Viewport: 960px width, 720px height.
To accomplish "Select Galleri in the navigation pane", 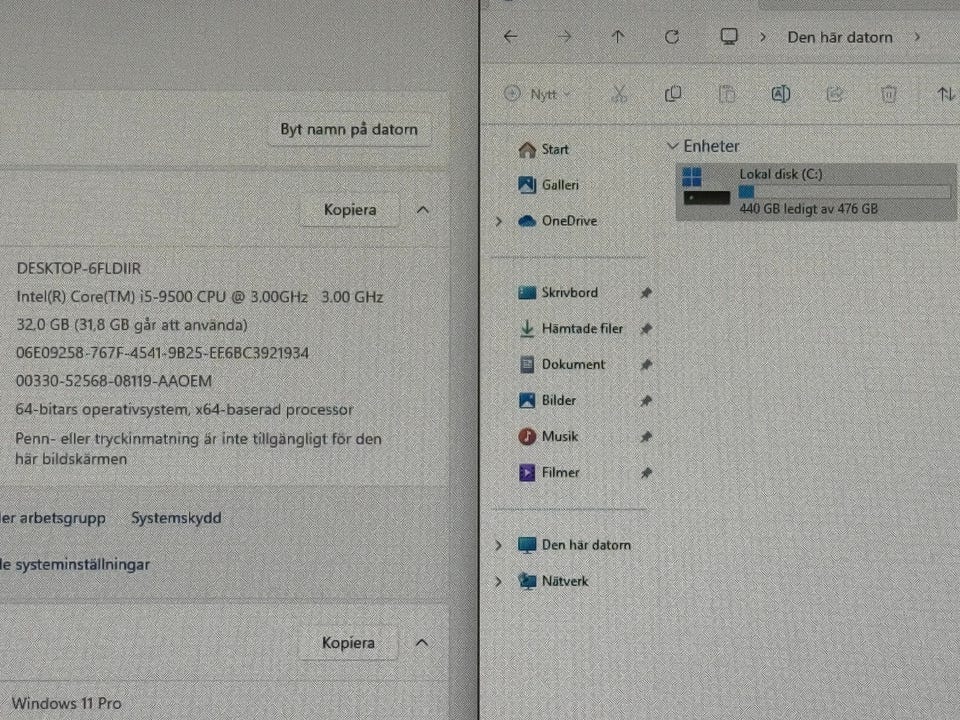I will coord(559,185).
